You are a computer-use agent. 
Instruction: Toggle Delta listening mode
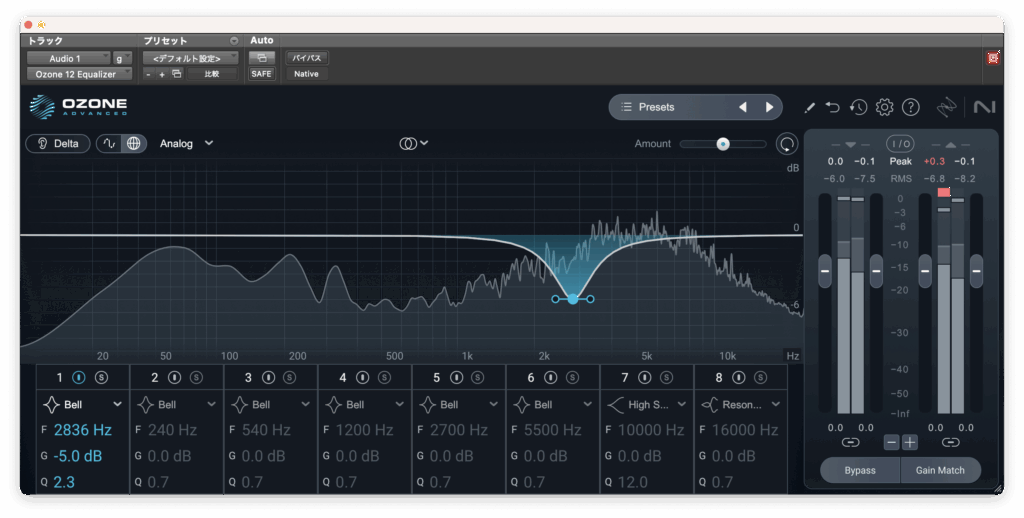pyautogui.click(x=57, y=143)
